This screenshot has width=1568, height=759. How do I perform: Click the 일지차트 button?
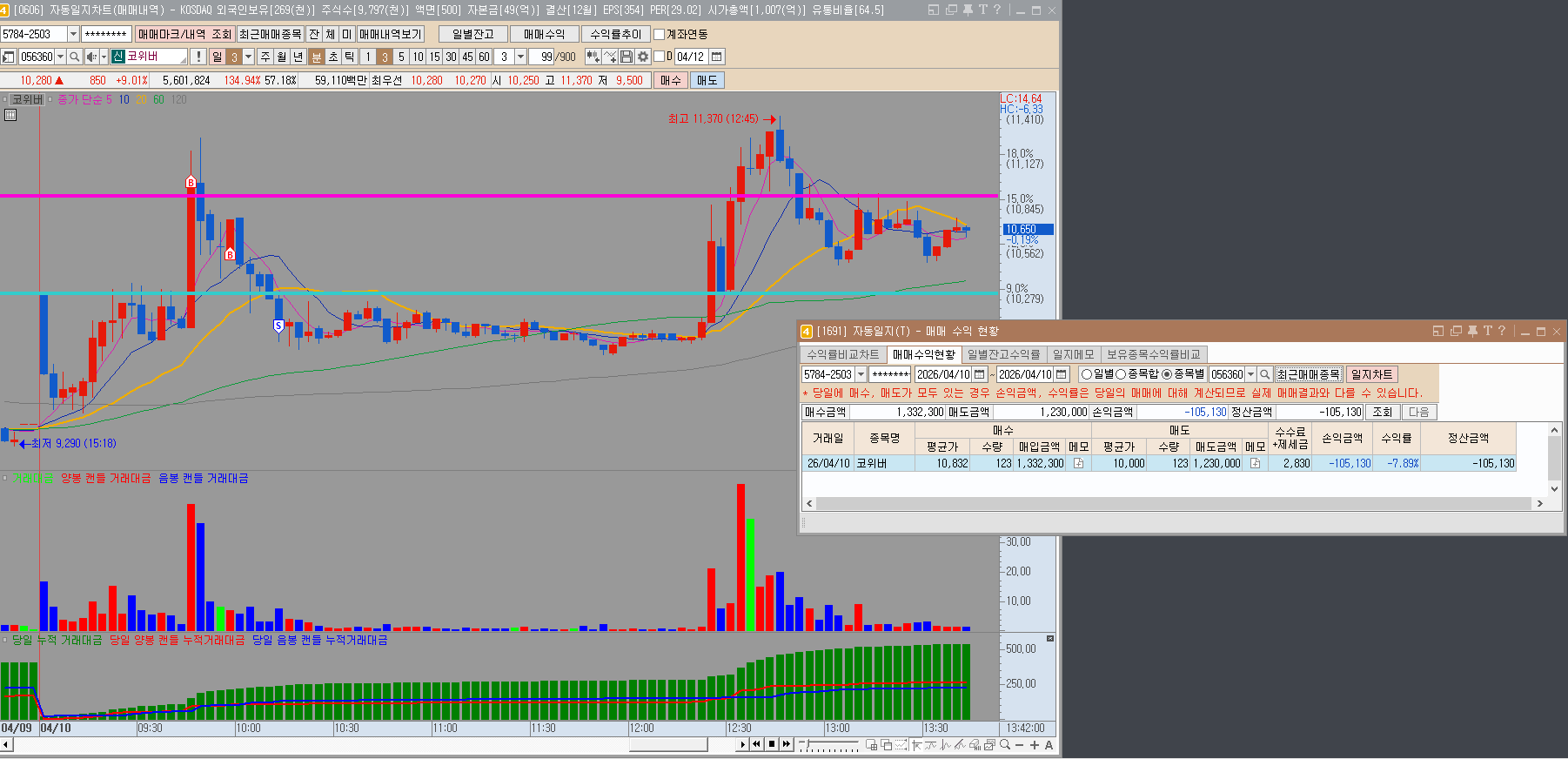pos(1372,374)
